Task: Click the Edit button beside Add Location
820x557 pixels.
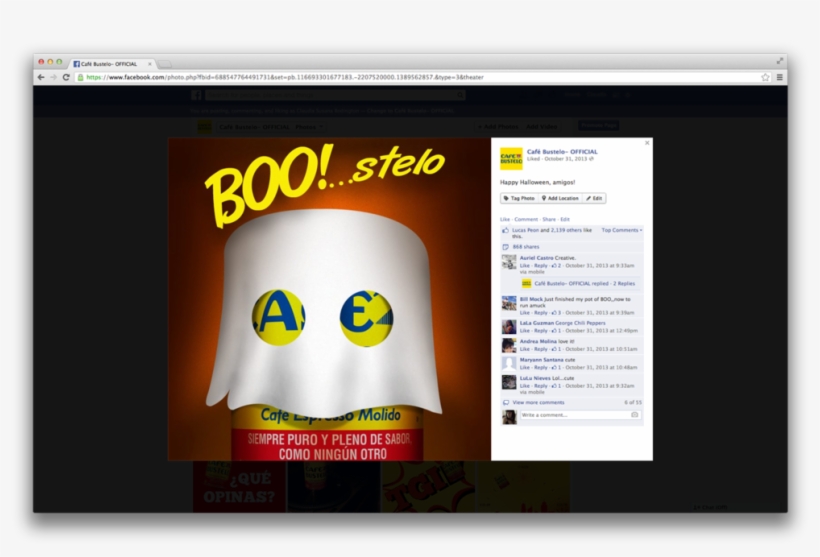Action: point(594,198)
